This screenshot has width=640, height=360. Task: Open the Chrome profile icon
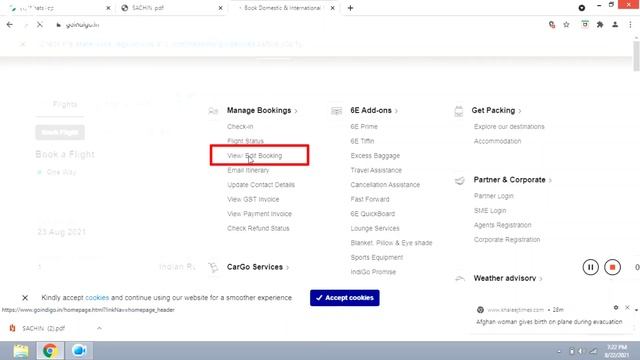tap(615, 25)
